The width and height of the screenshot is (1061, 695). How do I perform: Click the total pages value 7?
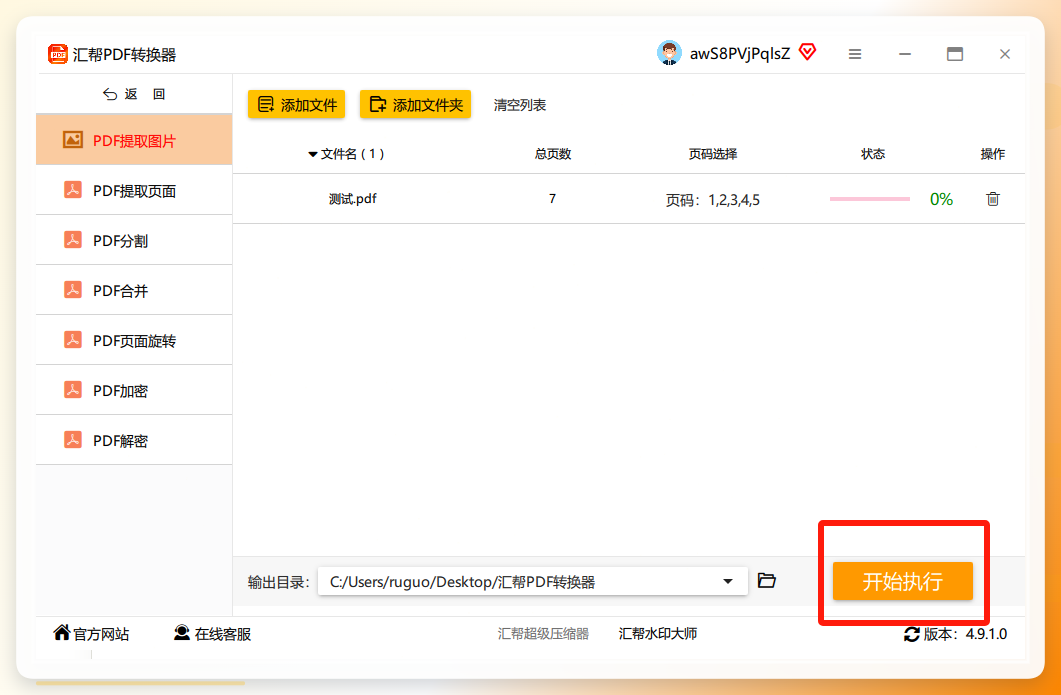point(552,198)
